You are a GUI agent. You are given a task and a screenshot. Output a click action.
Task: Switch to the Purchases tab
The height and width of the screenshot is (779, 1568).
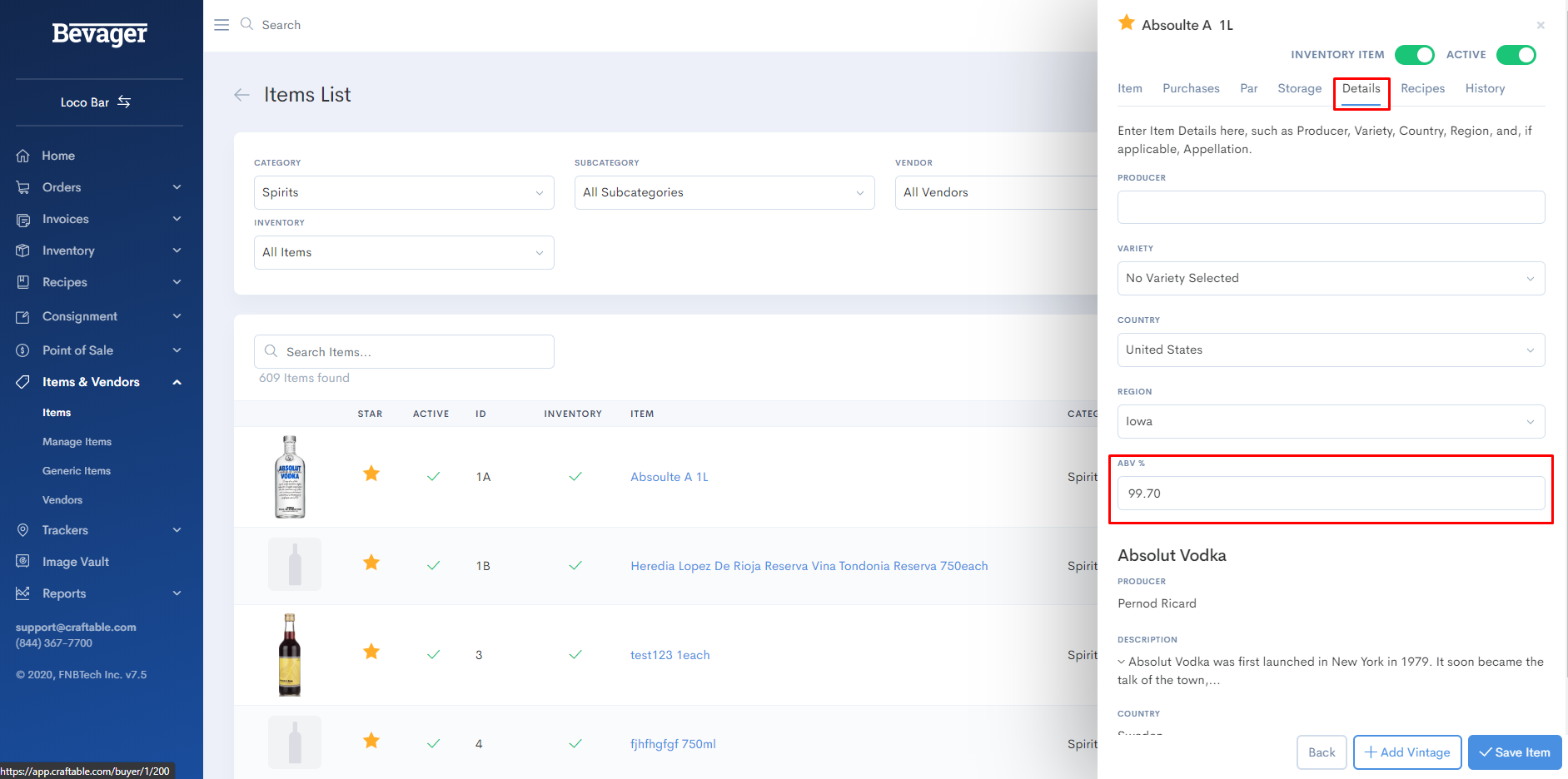[x=1191, y=88]
